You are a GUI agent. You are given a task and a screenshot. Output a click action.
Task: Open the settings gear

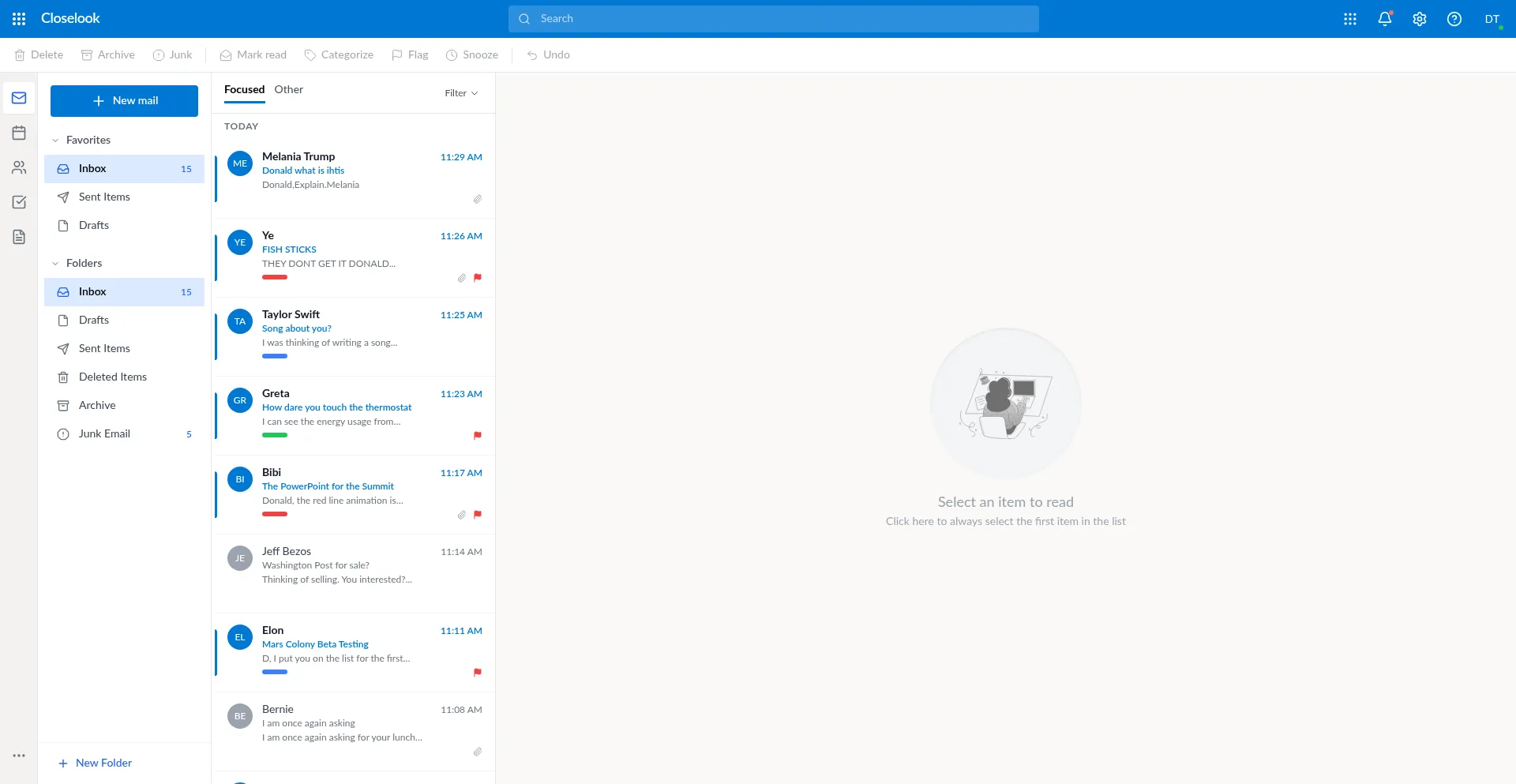(1419, 19)
